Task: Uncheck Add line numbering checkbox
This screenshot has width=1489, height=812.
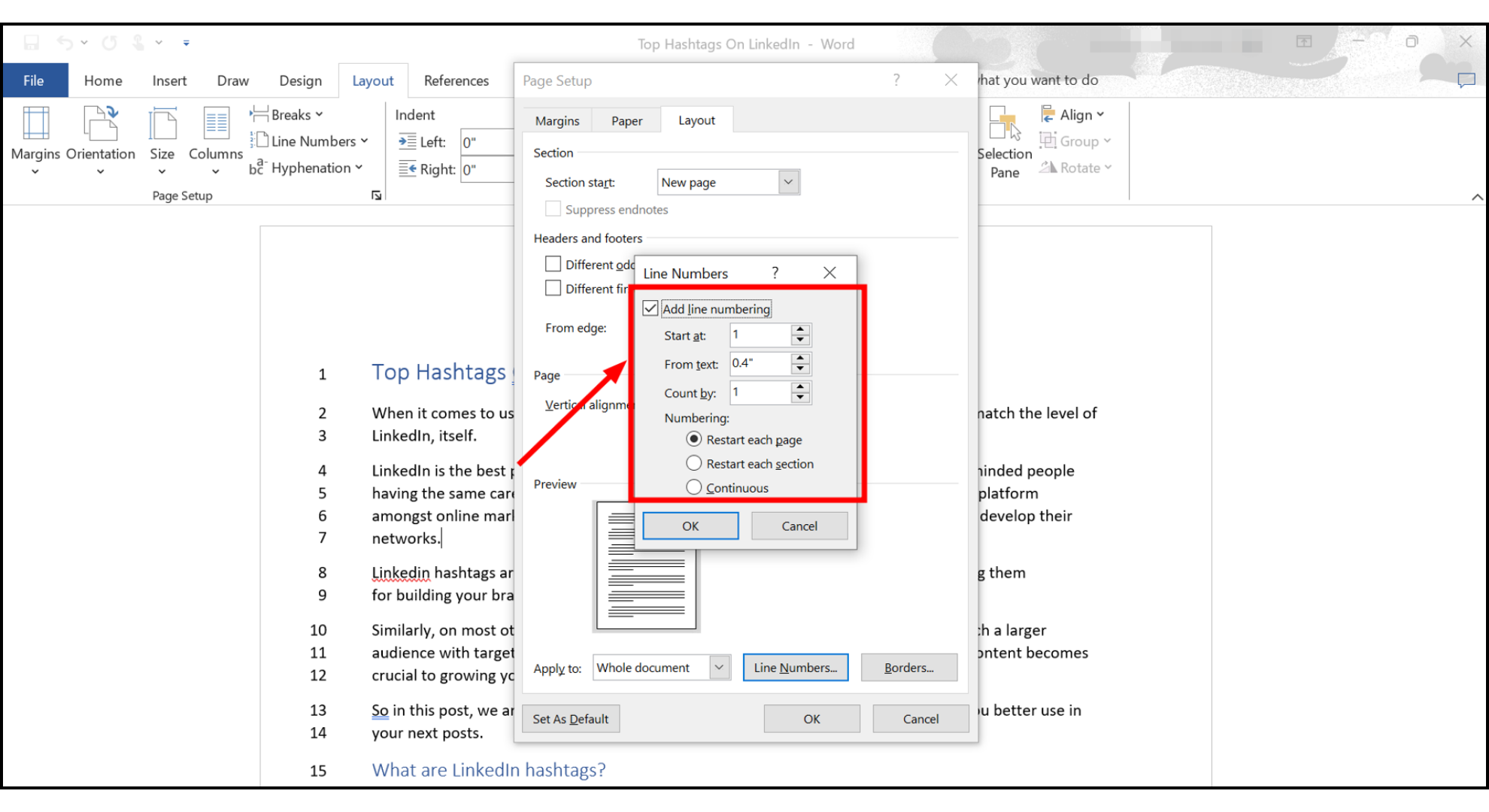Action: click(x=650, y=309)
